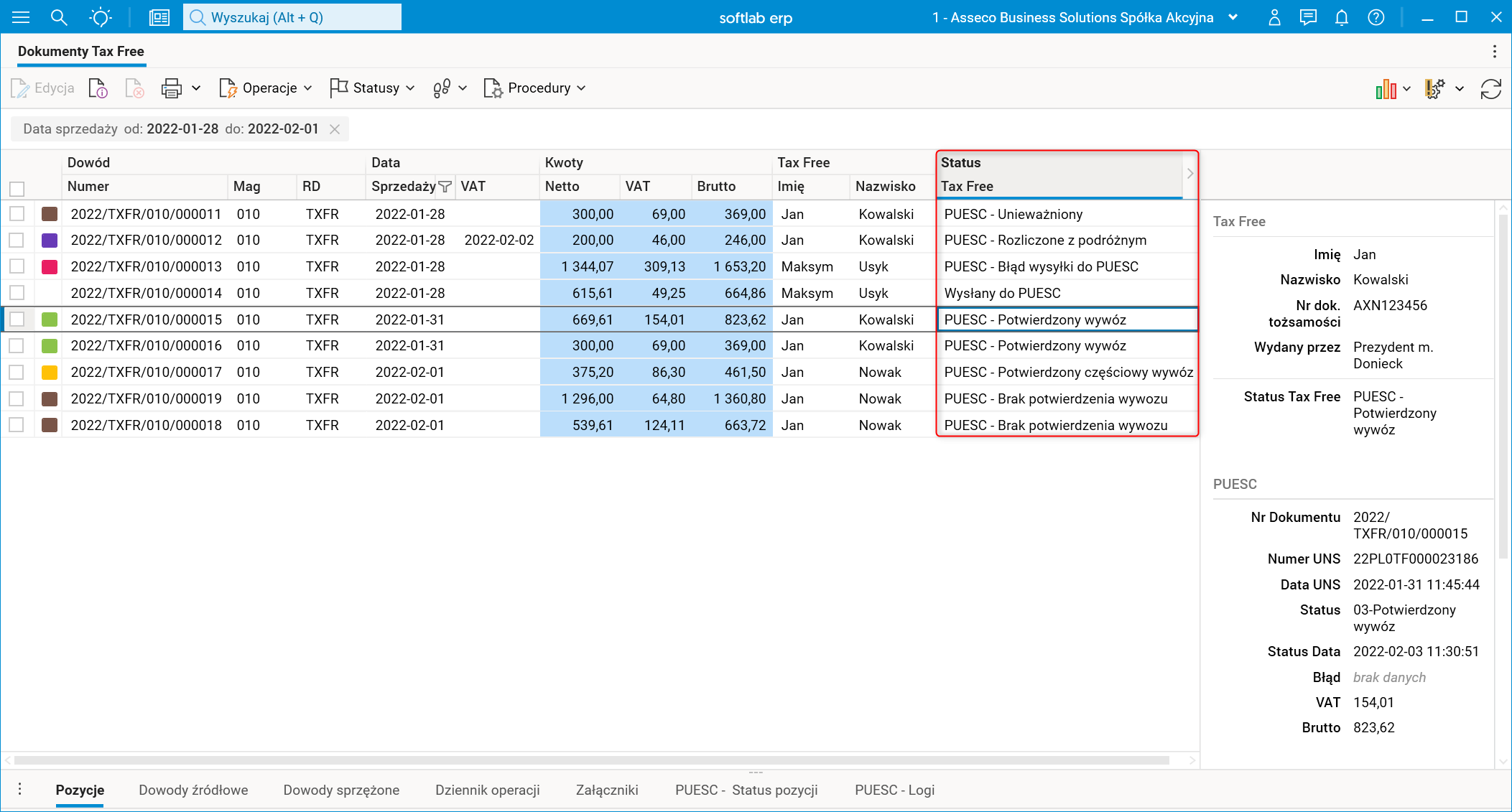
Task: Click the filter icon on Sprzedaży column
Action: pos(445,187)
